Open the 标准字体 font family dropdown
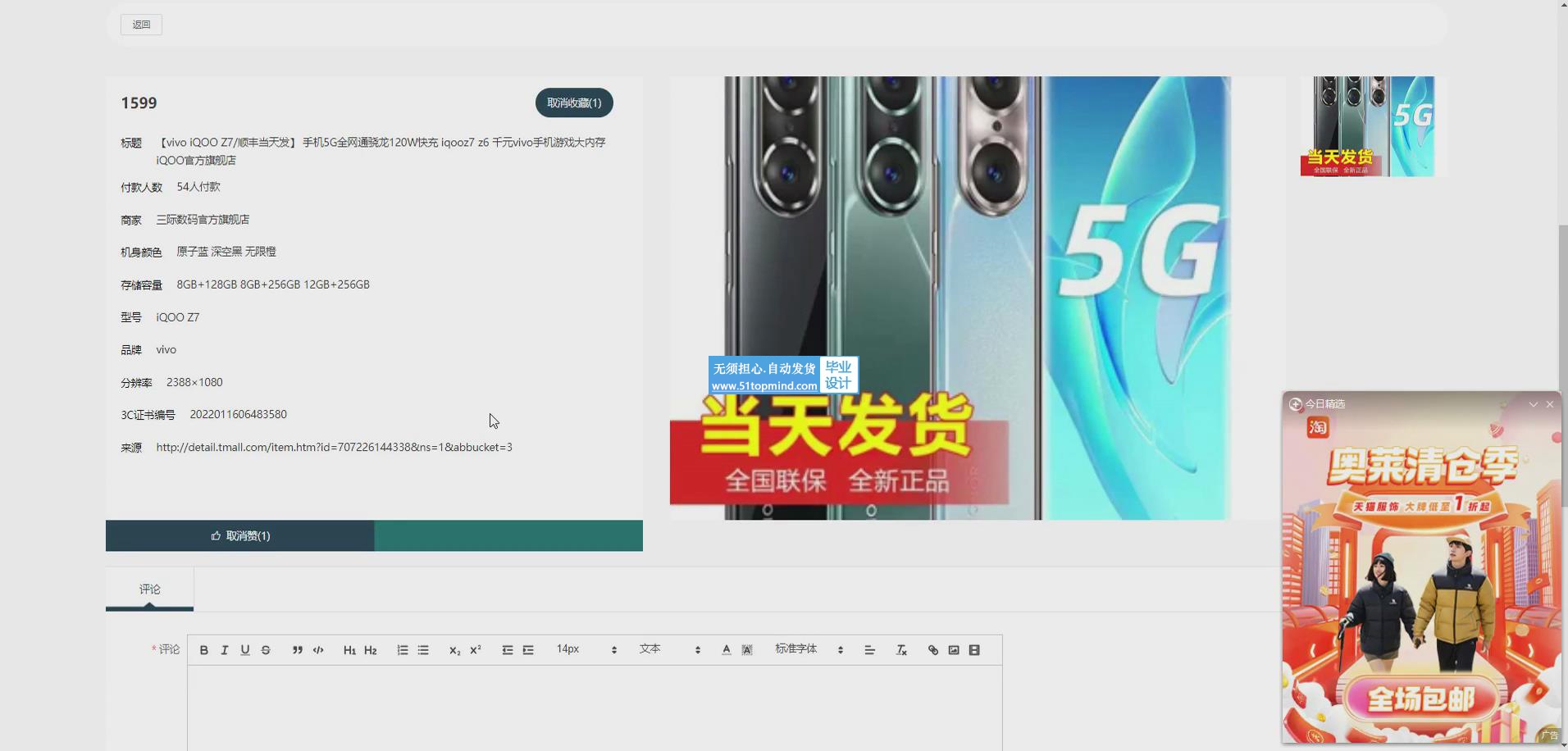The height and width of the screenshot is (751, 1568). 809,649
